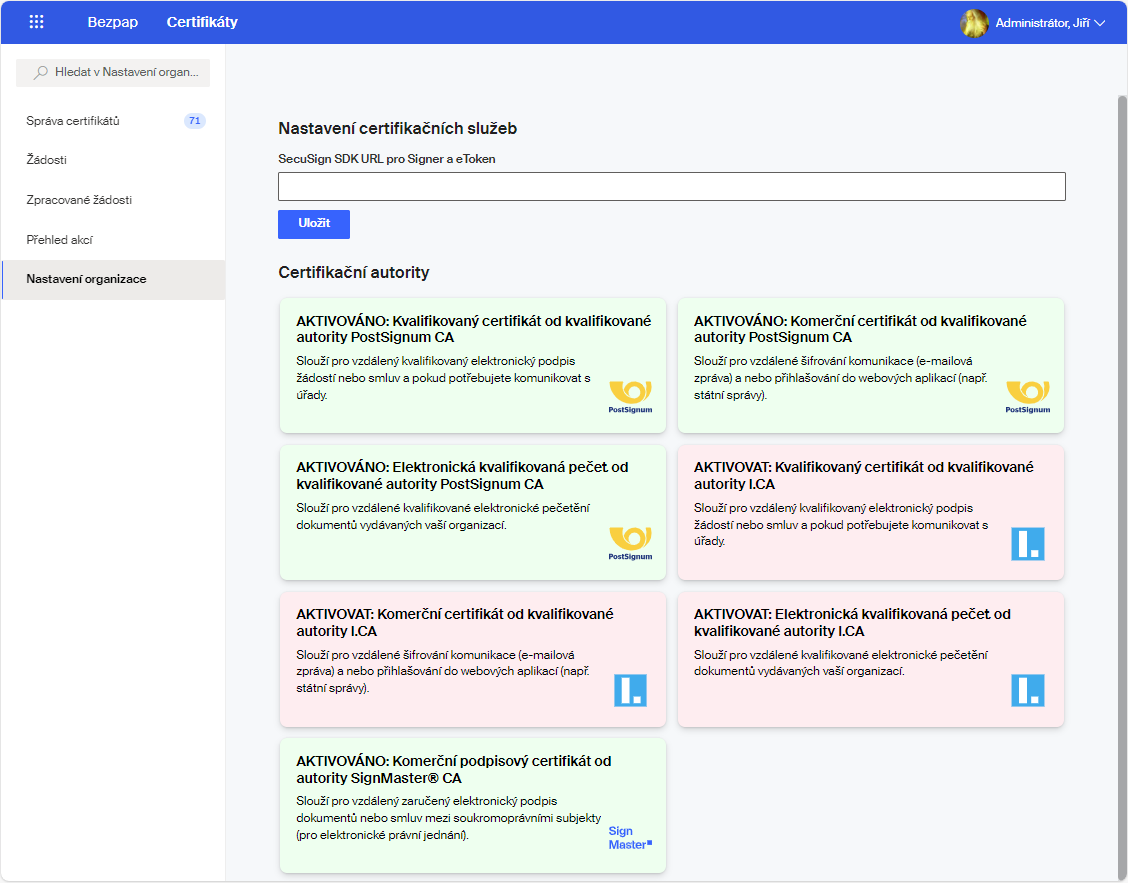The width and height of the screenshot is (1128, 883).
Task: Open the SignMaster CA podpisový certifikát card title
Action: pos(453,769)
